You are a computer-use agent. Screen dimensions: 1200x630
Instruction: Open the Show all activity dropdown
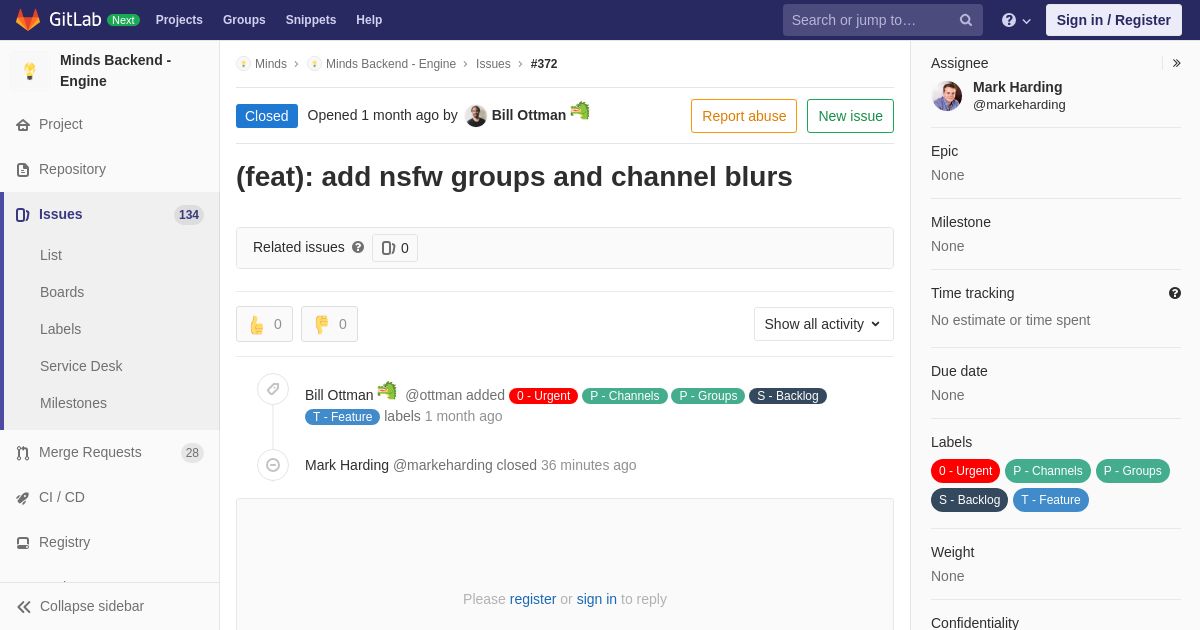(x=824, y=324)
